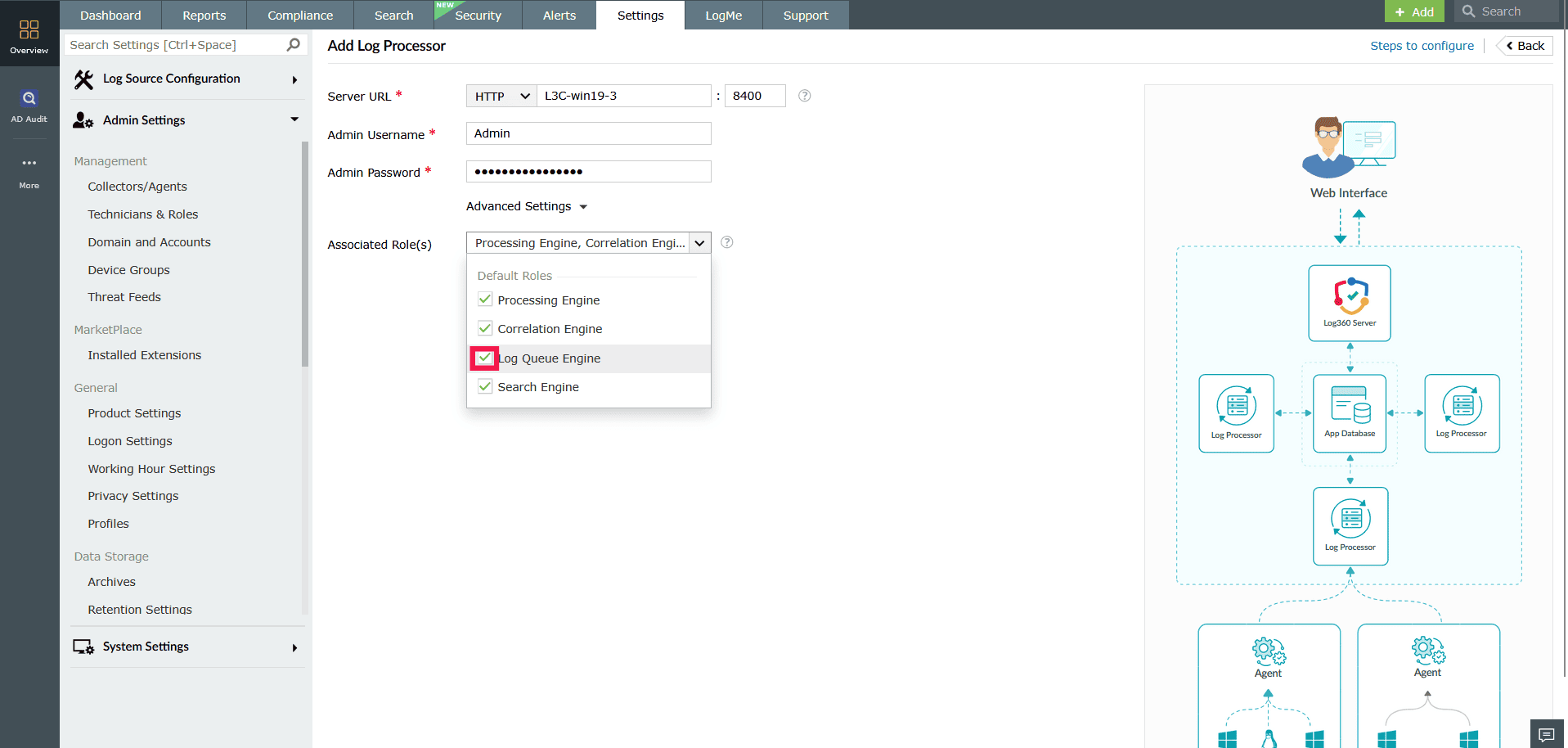1568x748 pixels.
Task: Open Device Groups settings
Action: pos(129,270)
